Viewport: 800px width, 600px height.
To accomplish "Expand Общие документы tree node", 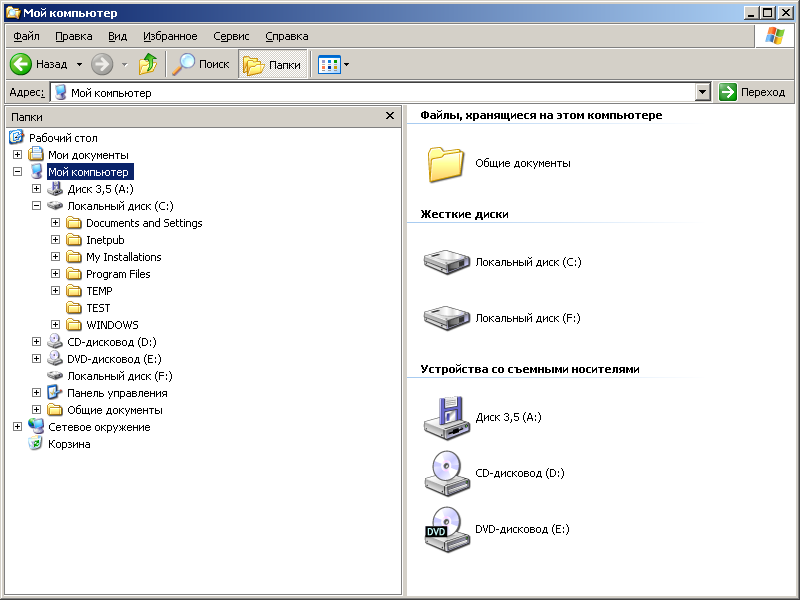I will click(x=36, y=410).
